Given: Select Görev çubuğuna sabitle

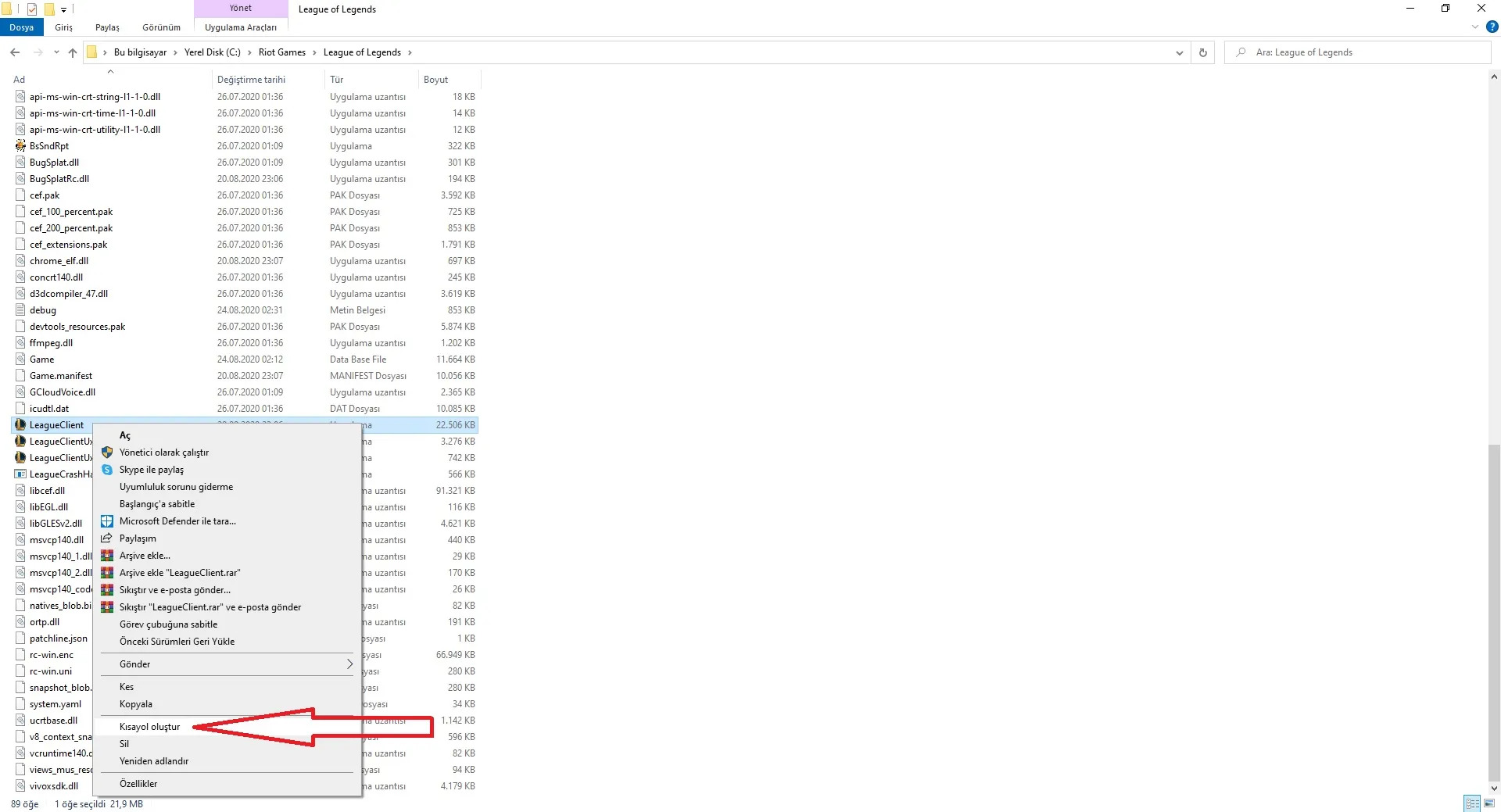Looking at the screenshot, I should coord(168,624).
